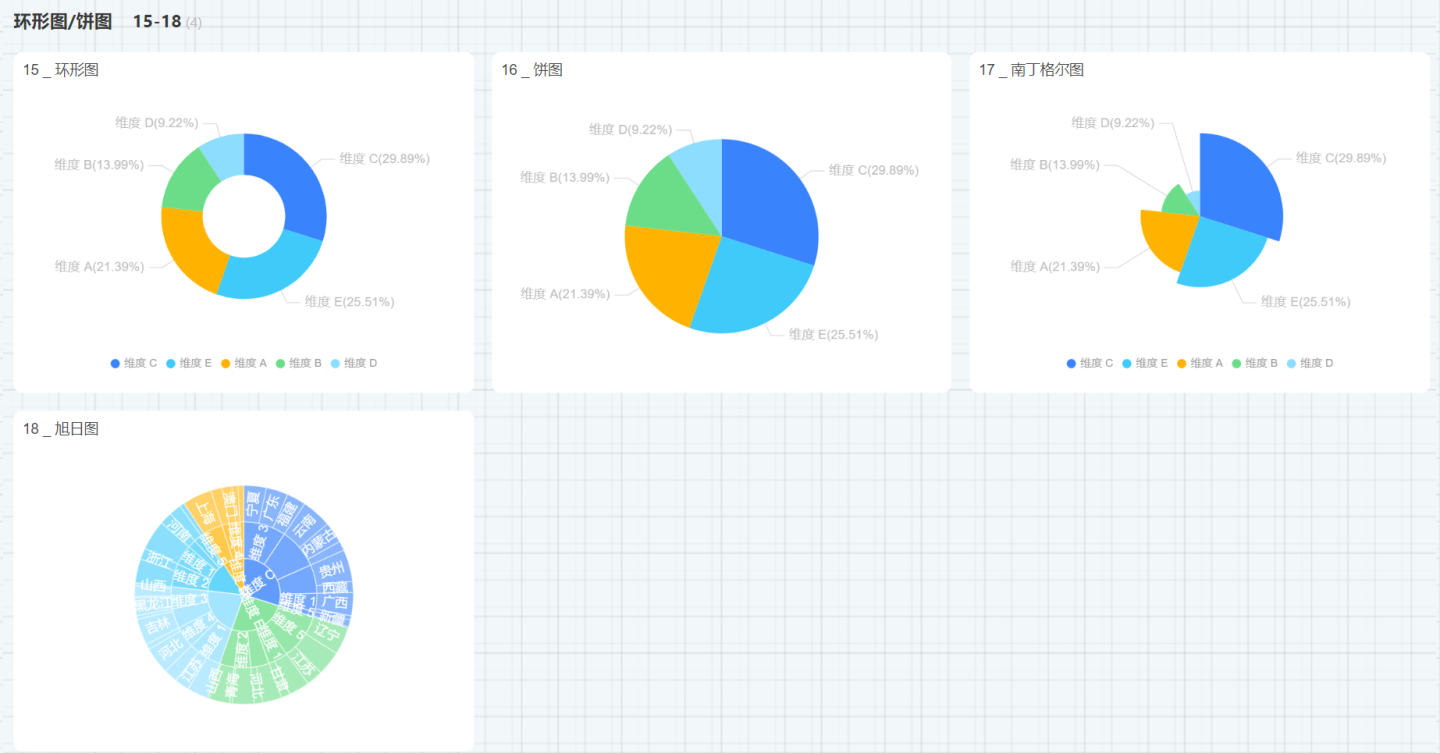Click the light-blue 维度 D legend dot under 环形图
Screen dimensions: 1440x753
336,363
